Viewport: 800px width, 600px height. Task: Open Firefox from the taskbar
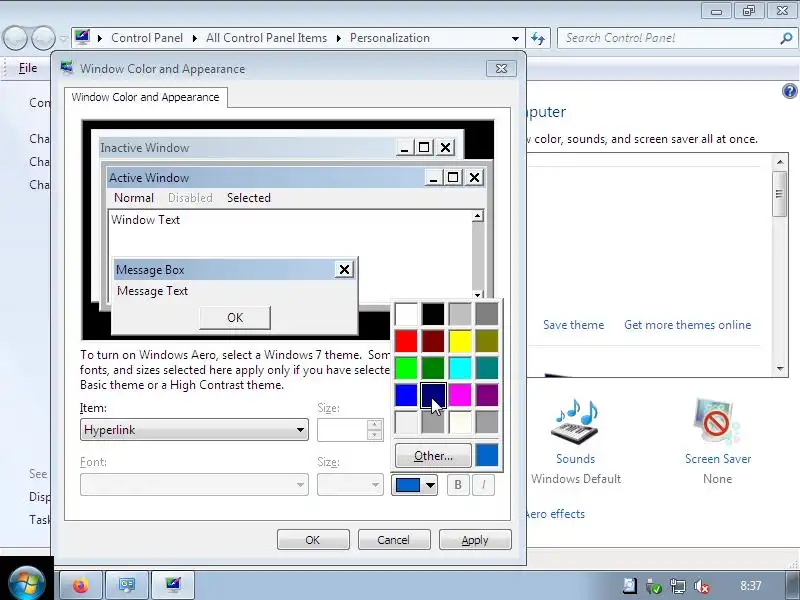[x=81, y=585]
